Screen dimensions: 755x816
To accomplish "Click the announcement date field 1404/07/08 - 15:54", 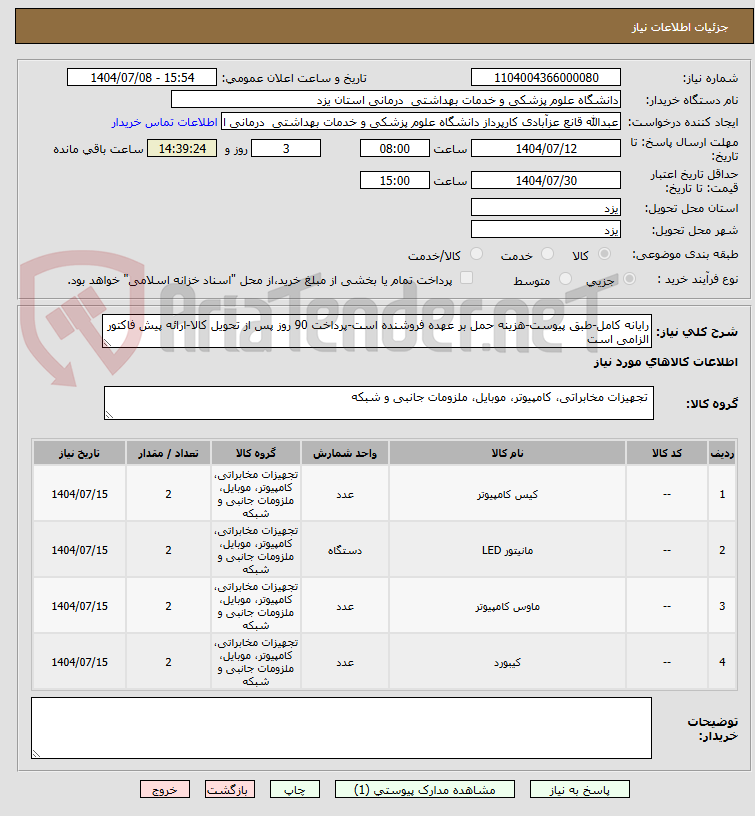I will click(x=142, y=78).
